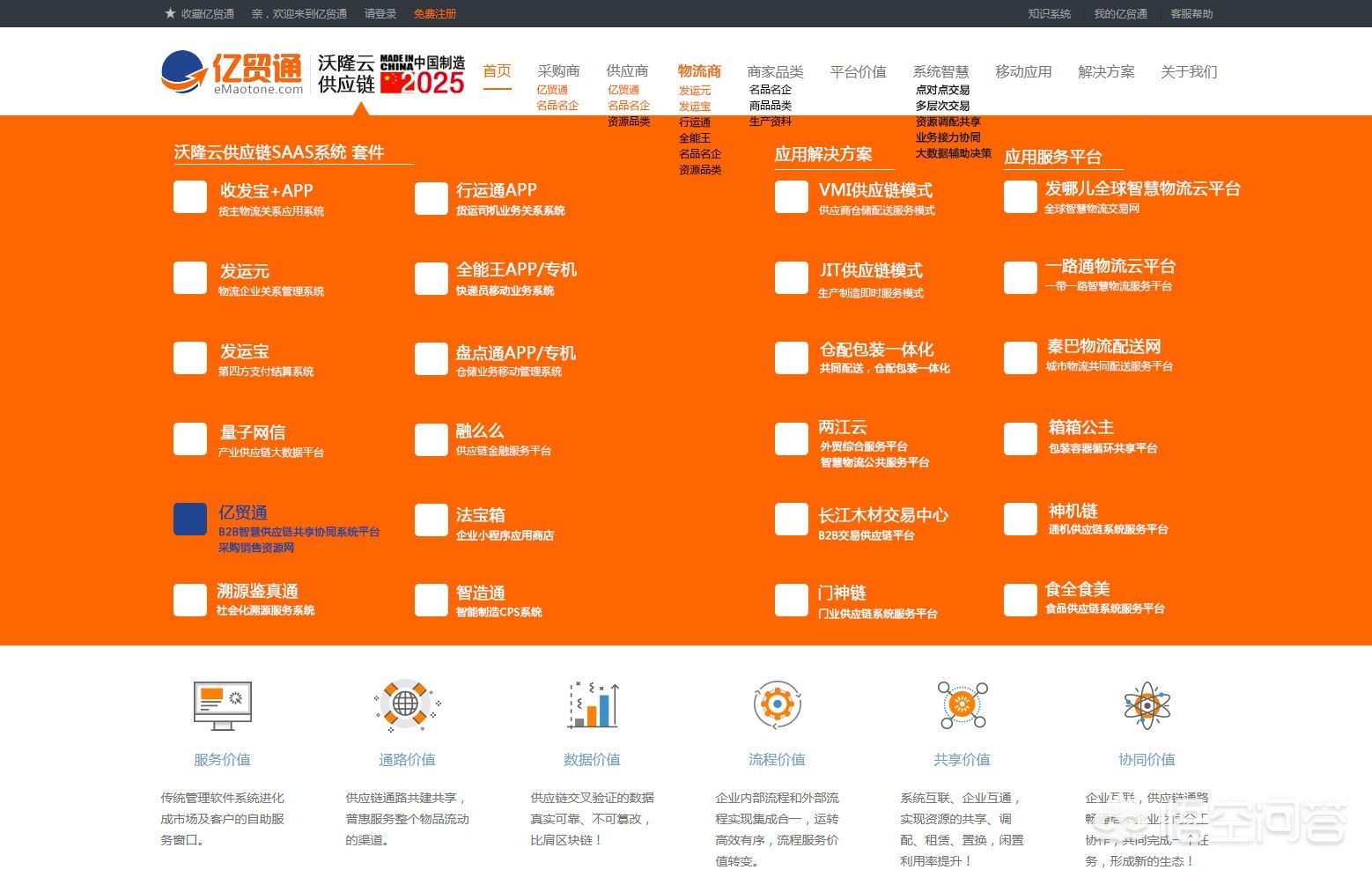Open the 移动应用 navigation menu
The width and height of the screenshot is (1372, 870).
click(x=1023, y=71)
